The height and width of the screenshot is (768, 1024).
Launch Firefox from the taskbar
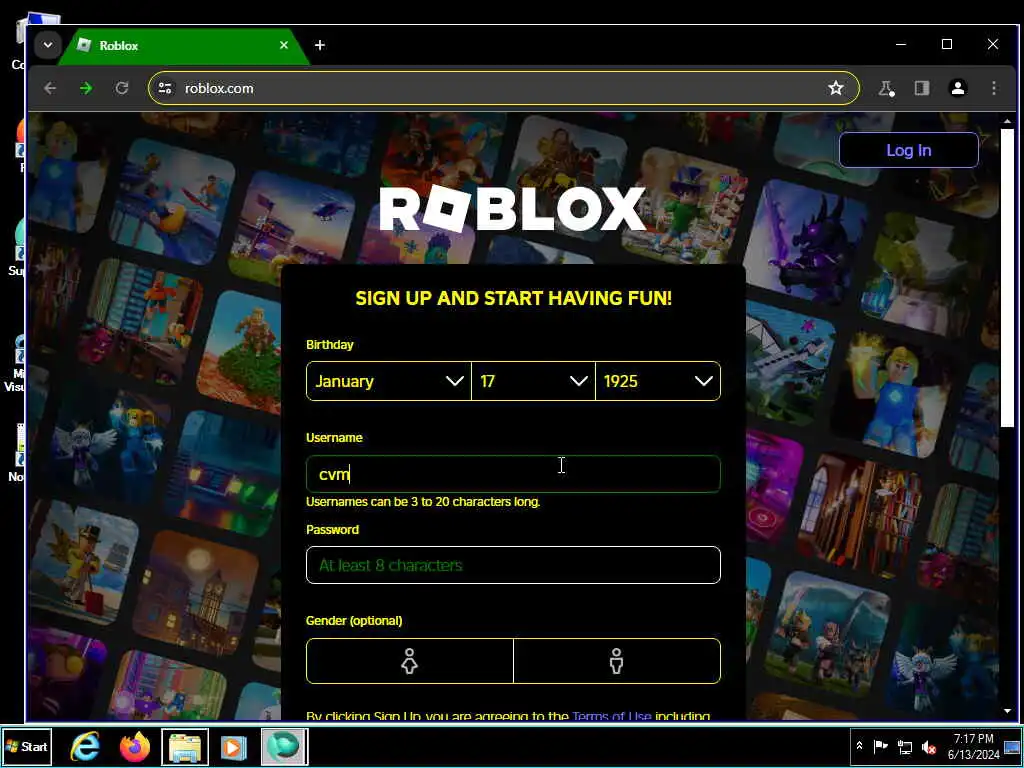(x=135, y=746)
